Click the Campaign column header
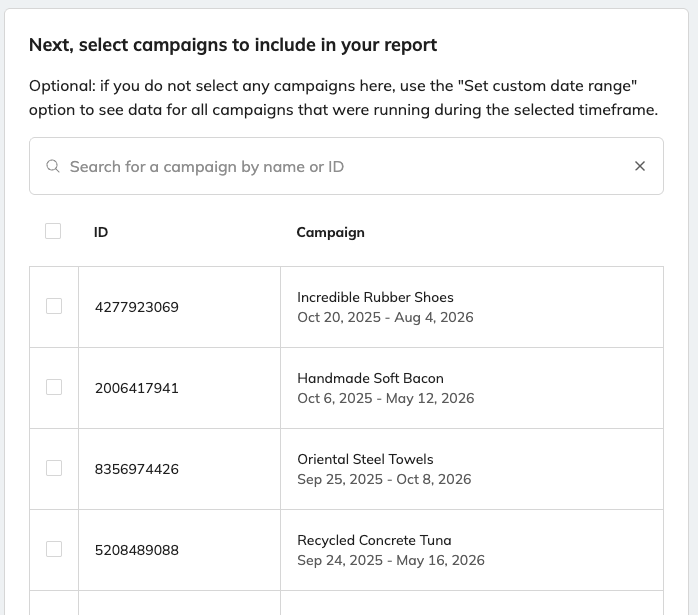698x615 pixels. point(330,232)
